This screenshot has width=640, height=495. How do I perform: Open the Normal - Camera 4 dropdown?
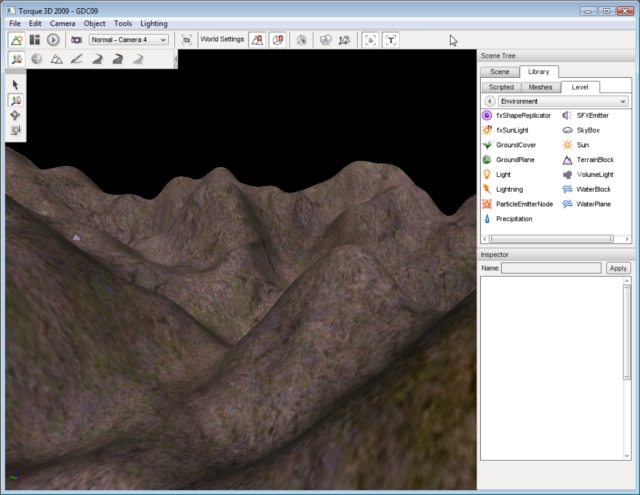coord(128,39)
